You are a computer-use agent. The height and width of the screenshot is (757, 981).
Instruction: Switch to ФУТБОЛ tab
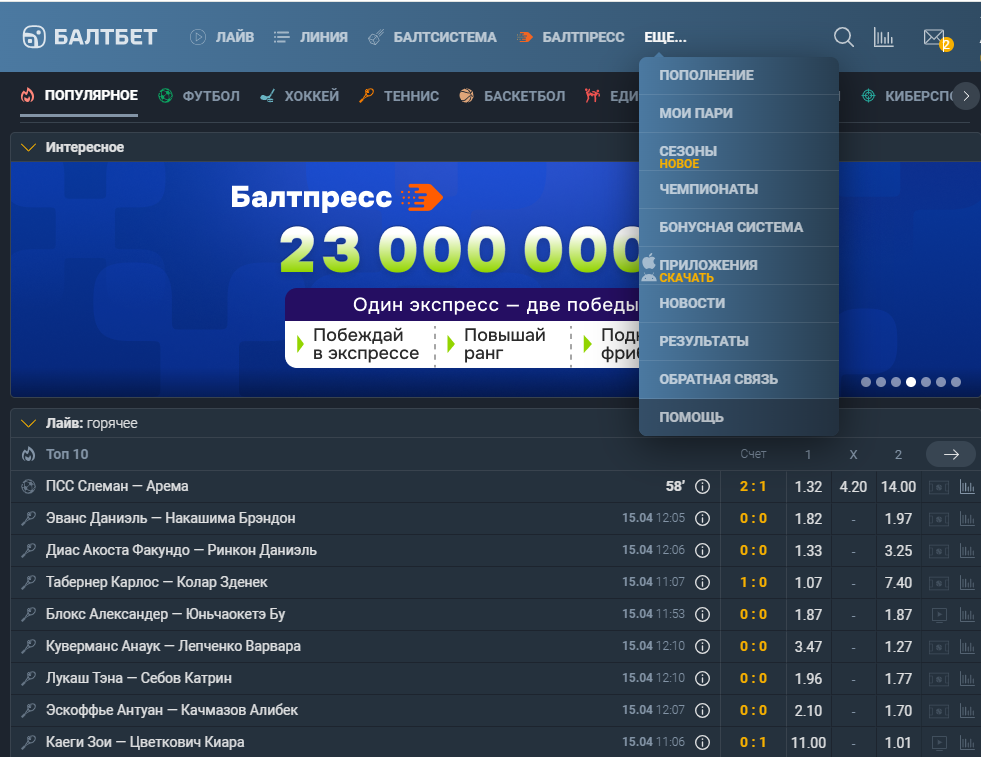click(x=199, y=96)
